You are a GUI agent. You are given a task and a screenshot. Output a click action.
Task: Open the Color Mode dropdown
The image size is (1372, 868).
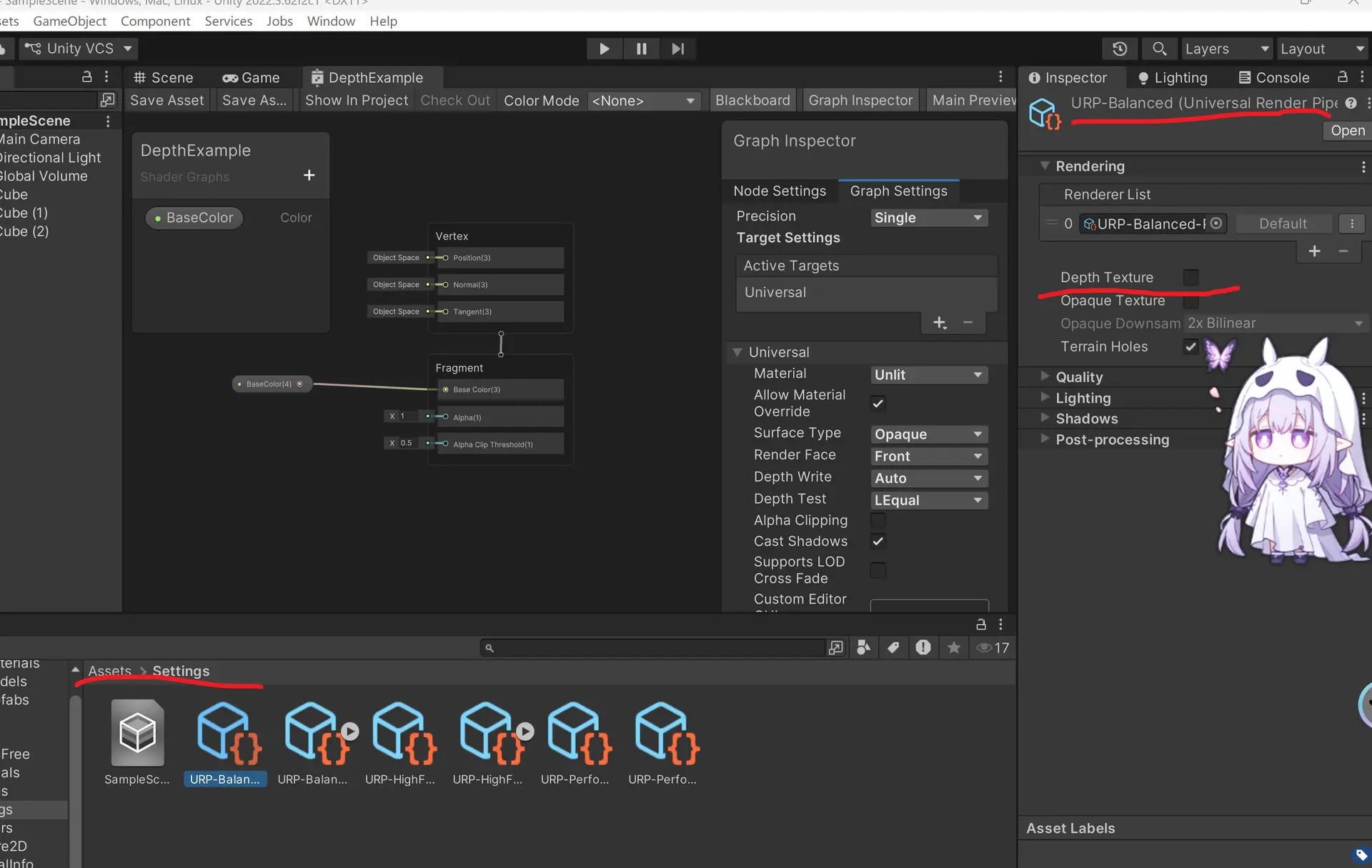(642, 101)
